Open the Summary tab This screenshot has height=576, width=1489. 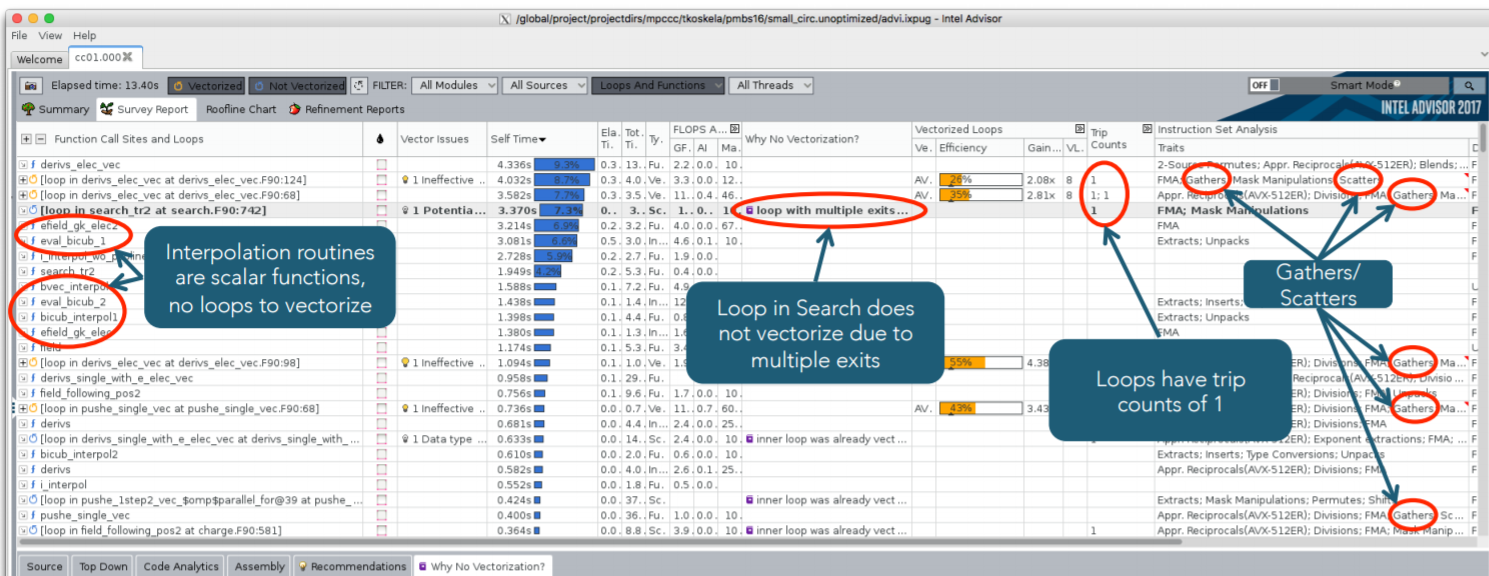tap(55, 109)
